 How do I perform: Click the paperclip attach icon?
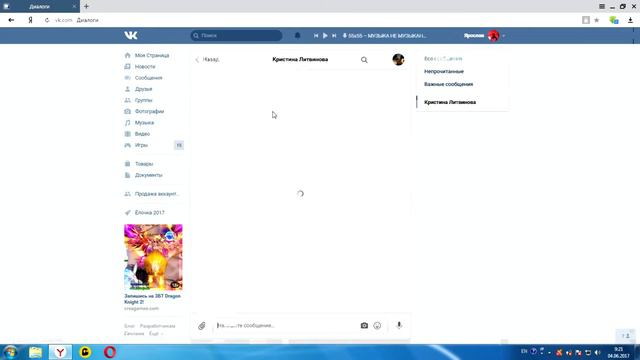[202, 326]
